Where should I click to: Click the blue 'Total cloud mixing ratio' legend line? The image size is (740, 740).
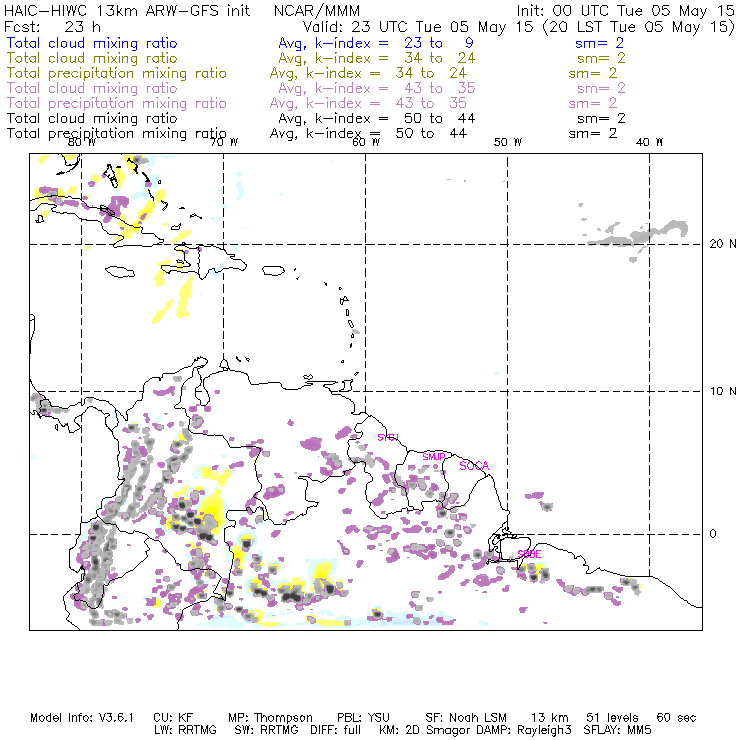(x=92, y=43)
